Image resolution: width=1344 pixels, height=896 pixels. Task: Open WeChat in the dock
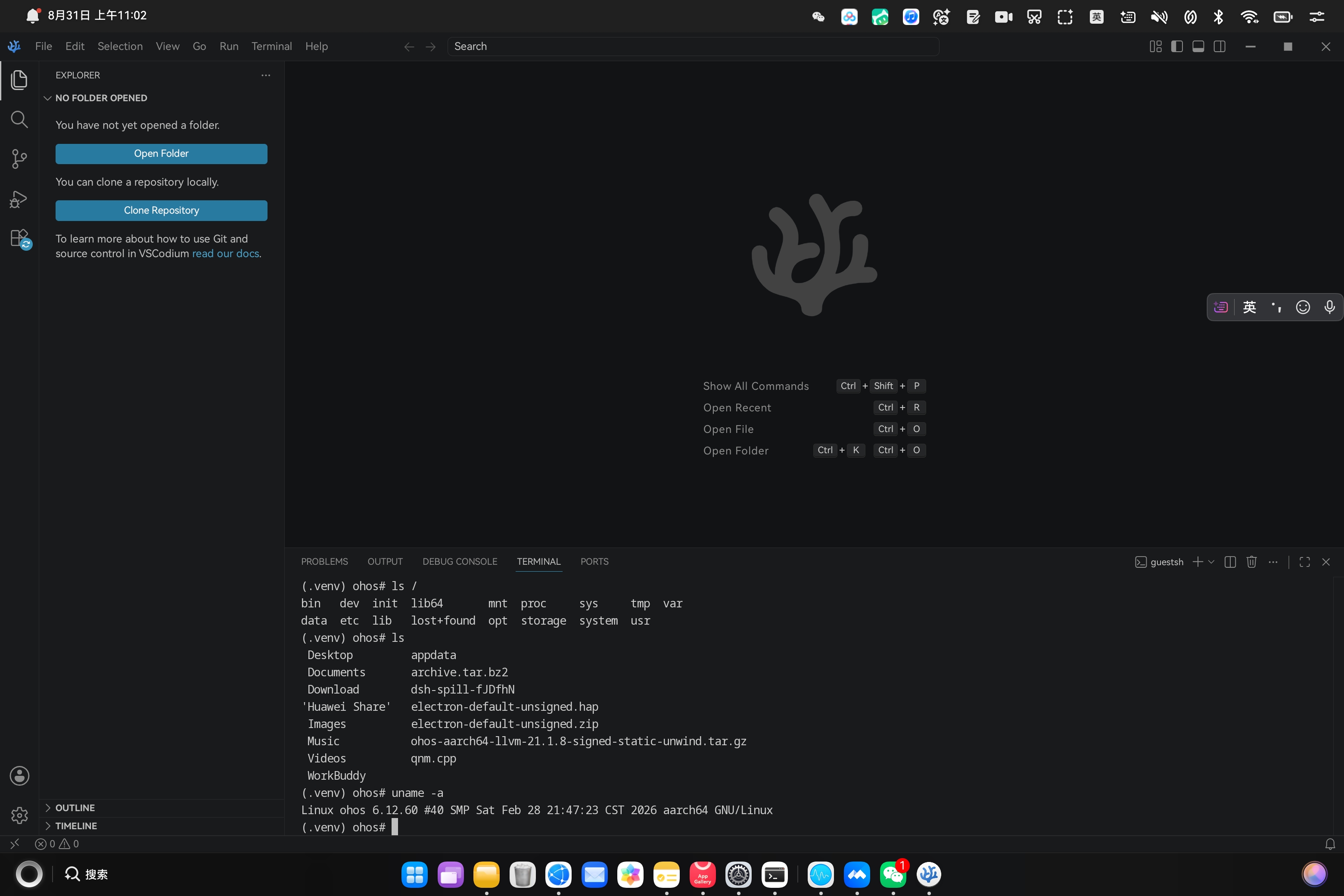[x=893, y=874]
